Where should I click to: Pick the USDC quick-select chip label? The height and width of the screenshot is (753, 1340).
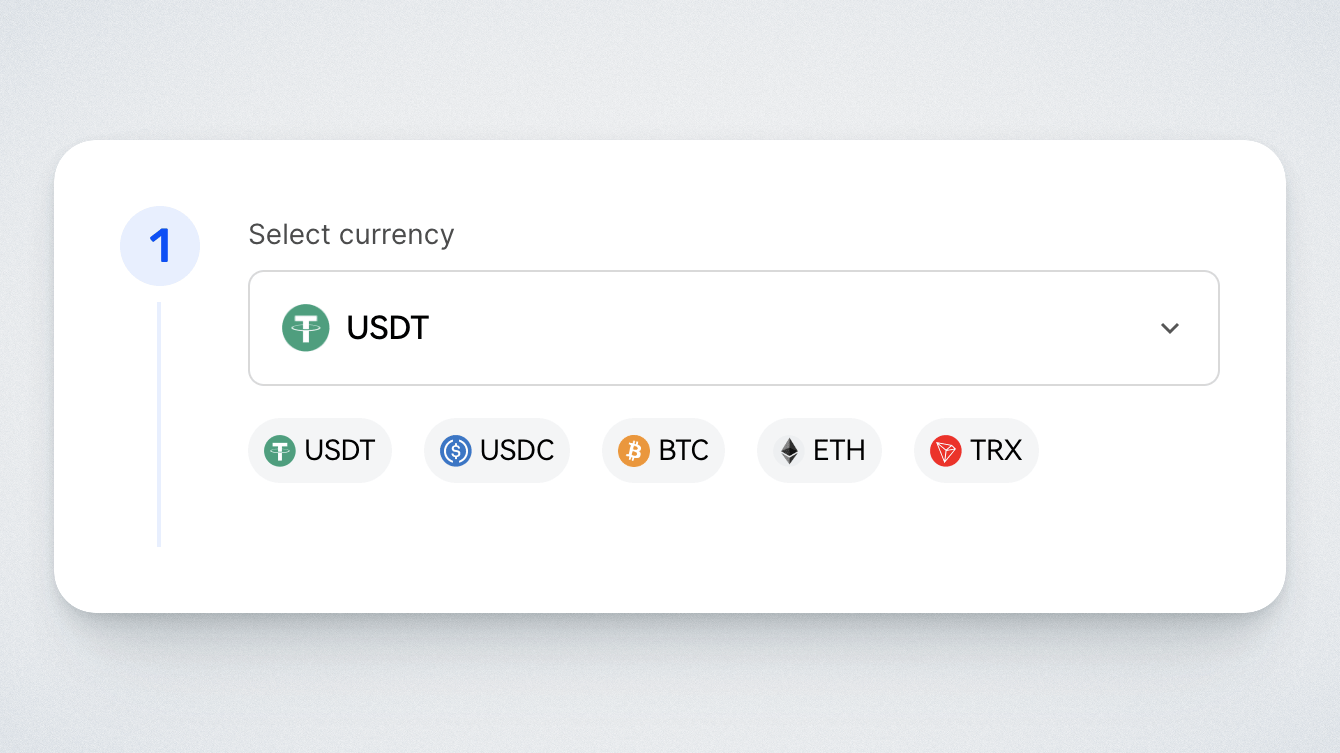(x=517, y=451)
